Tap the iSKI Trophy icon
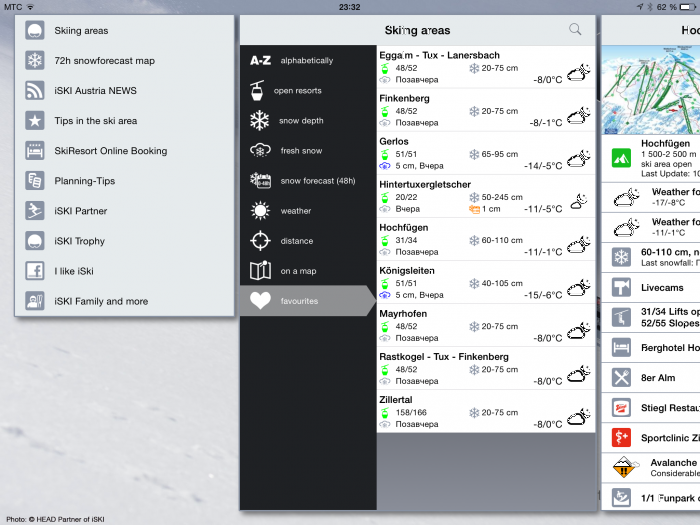 pyautogui.click(x=35, y=241)
